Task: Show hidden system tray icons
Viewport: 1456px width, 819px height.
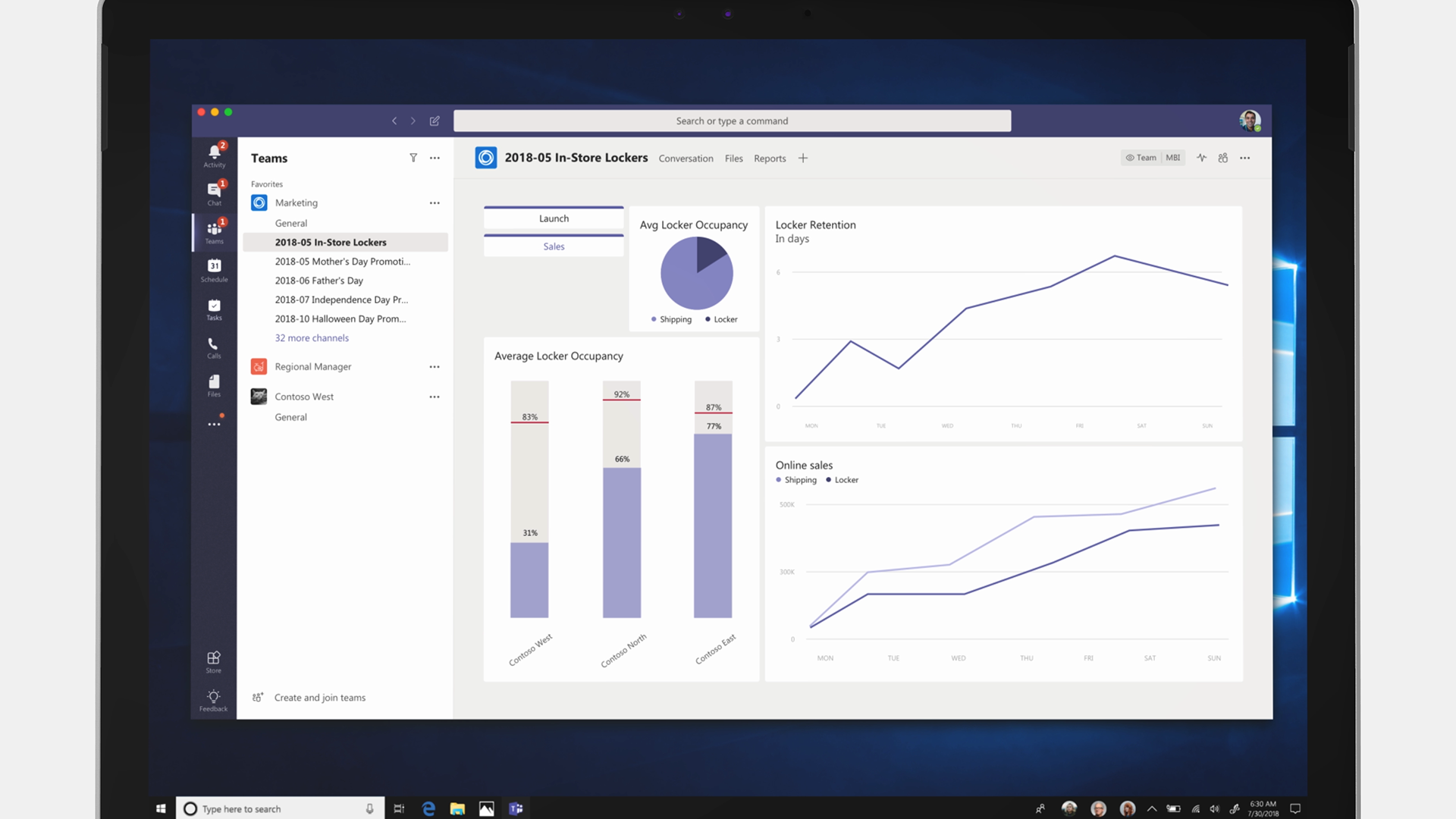Action: point(1152,808)
